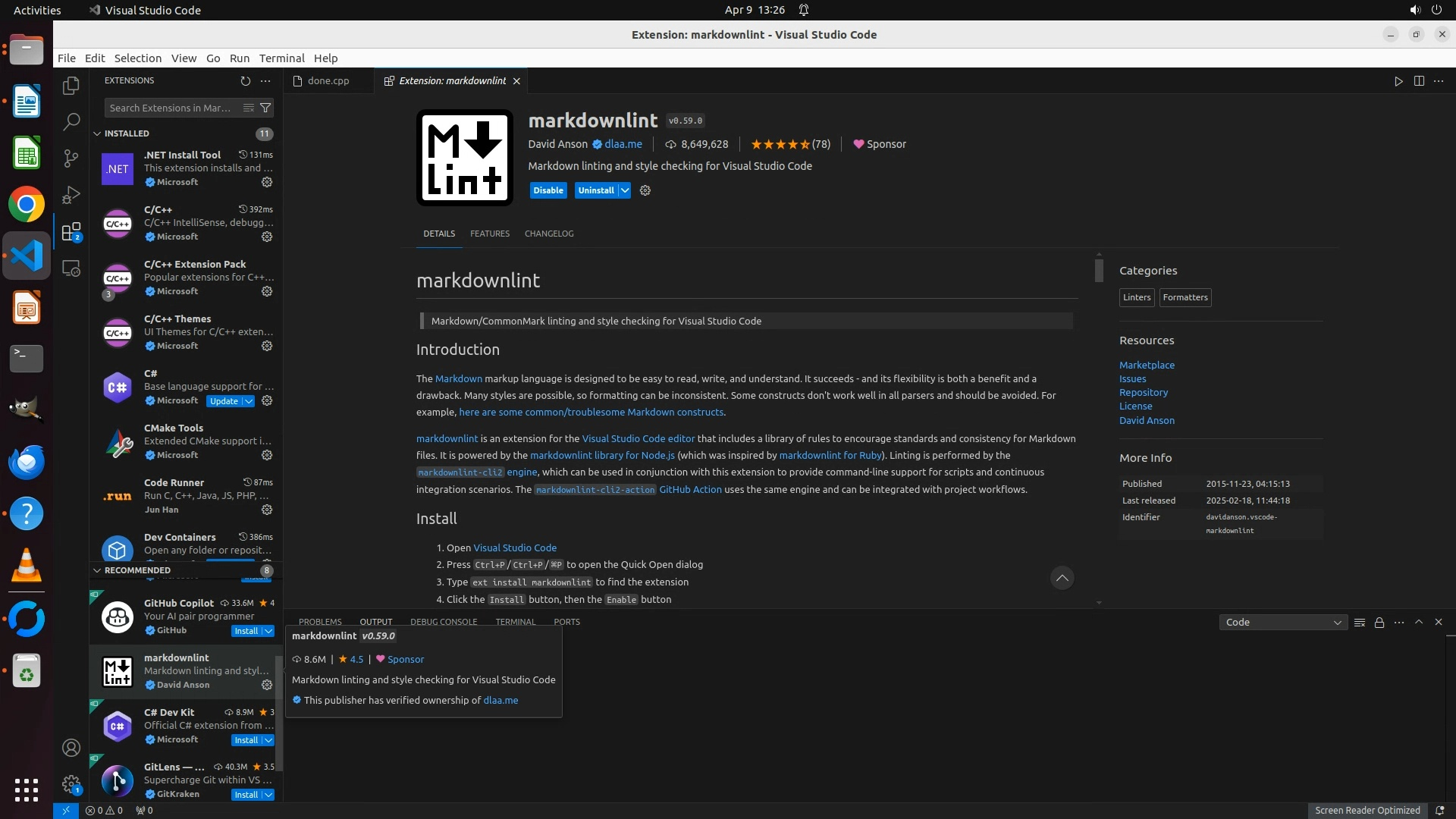Collapse the INSTALLED extensions section
Image resolution: width=1456 pixels, height=819 pixels.
[97, 133]
